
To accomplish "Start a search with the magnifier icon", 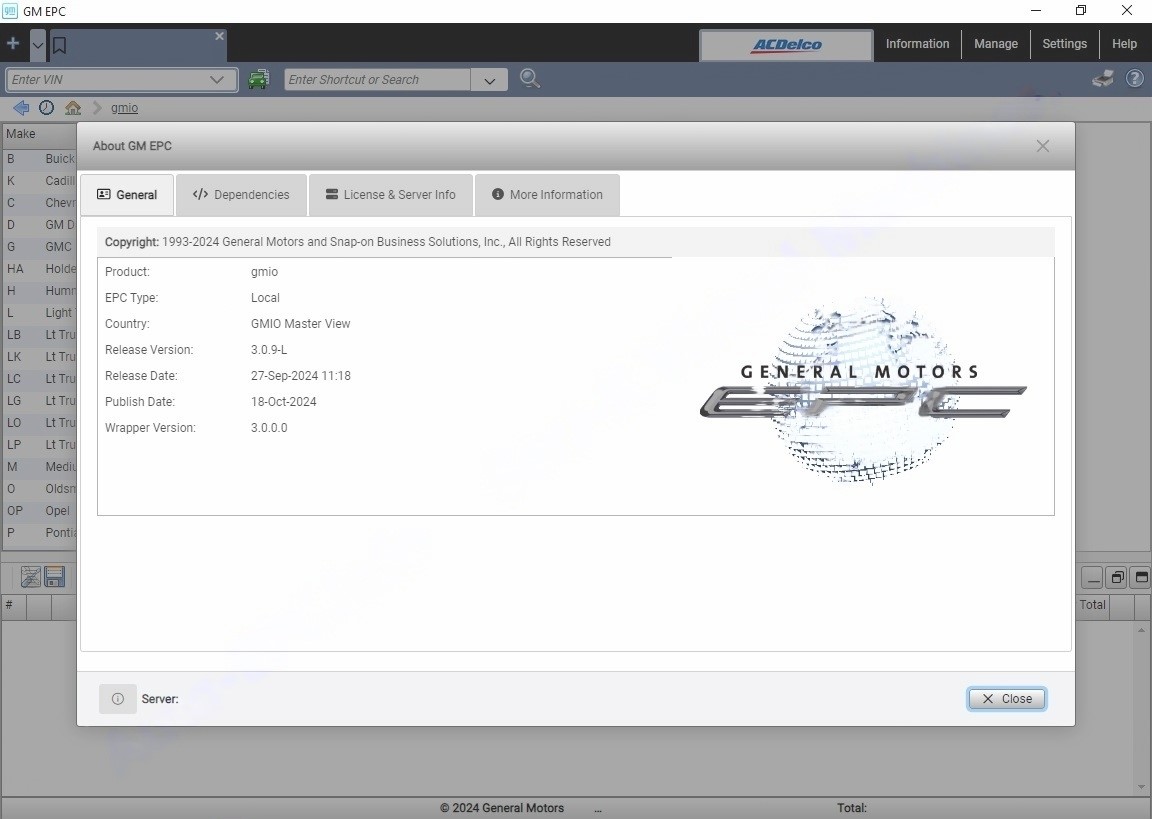I will [x=530, y=78].
